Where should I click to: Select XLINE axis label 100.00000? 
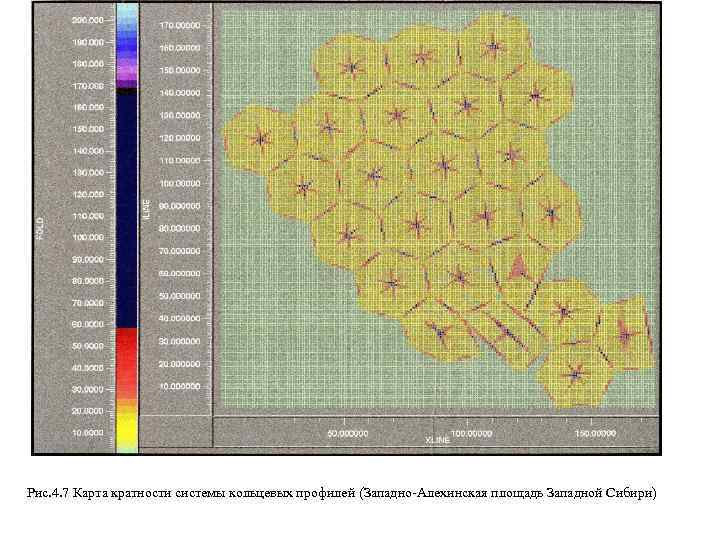[471, 433]
